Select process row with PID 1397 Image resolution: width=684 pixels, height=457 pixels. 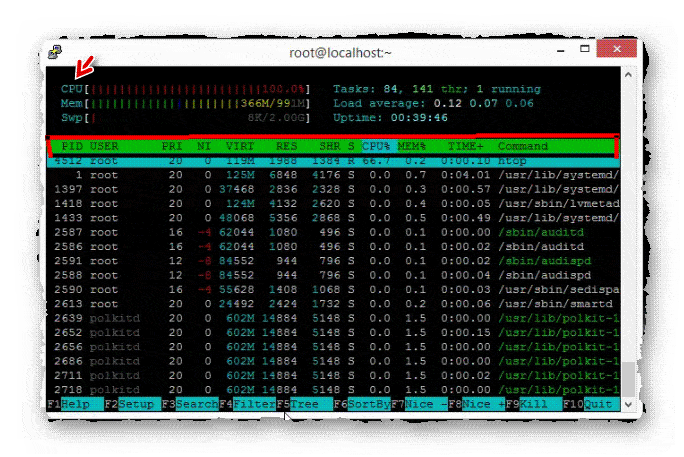point(333,189)
